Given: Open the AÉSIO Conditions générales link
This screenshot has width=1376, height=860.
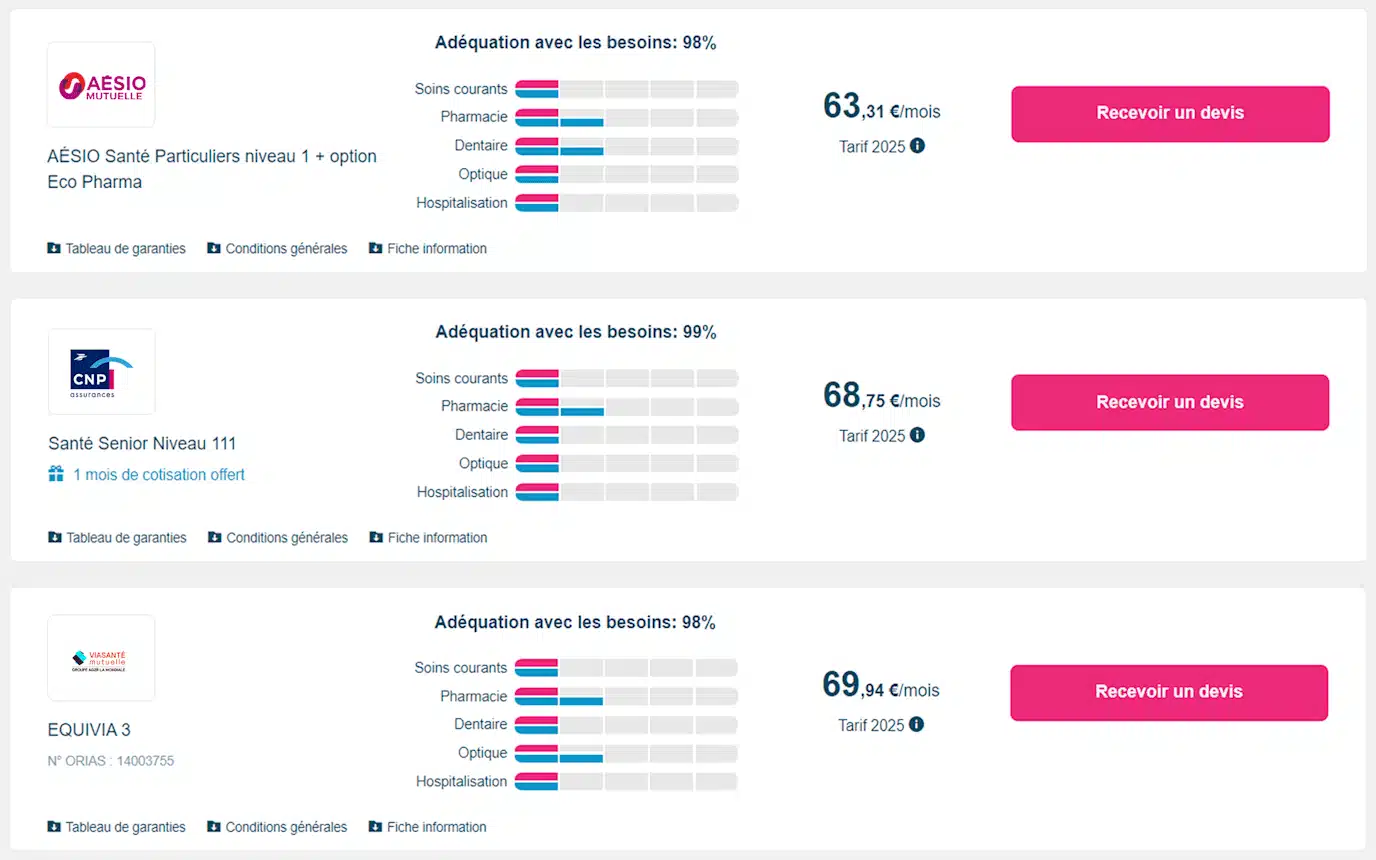Looking at the screenshot, I should pos(286,249).
